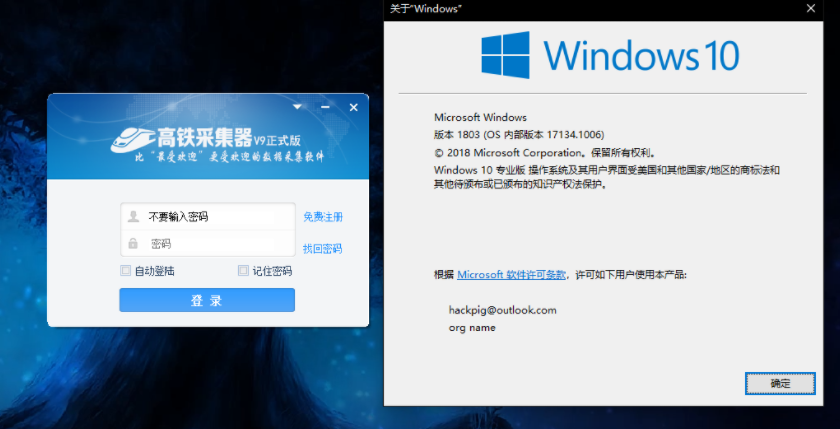
Task: Follow the 找回密码 link
Action: click(322, 249)
